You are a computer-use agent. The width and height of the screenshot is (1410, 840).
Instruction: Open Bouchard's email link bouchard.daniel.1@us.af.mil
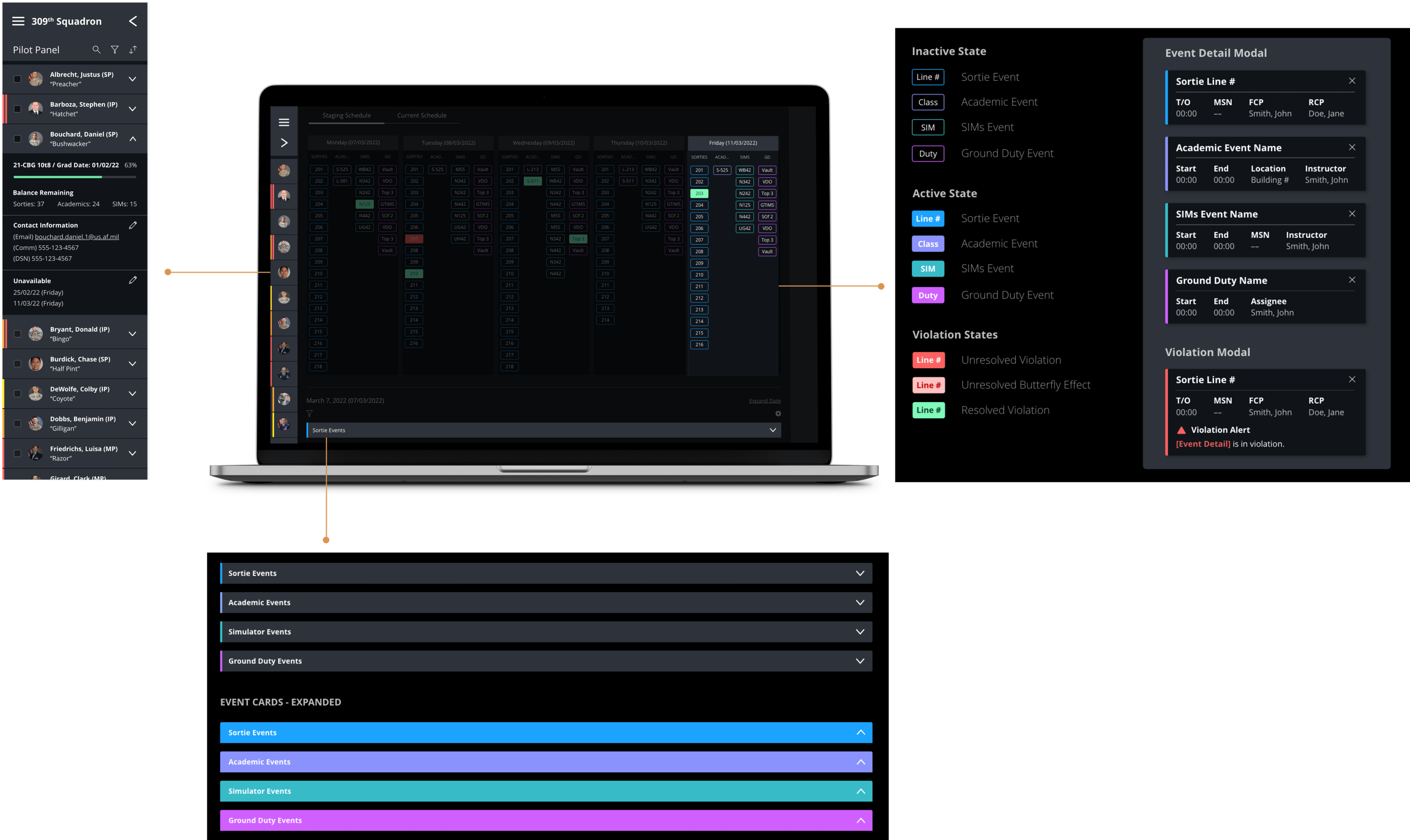coord(77,237)
